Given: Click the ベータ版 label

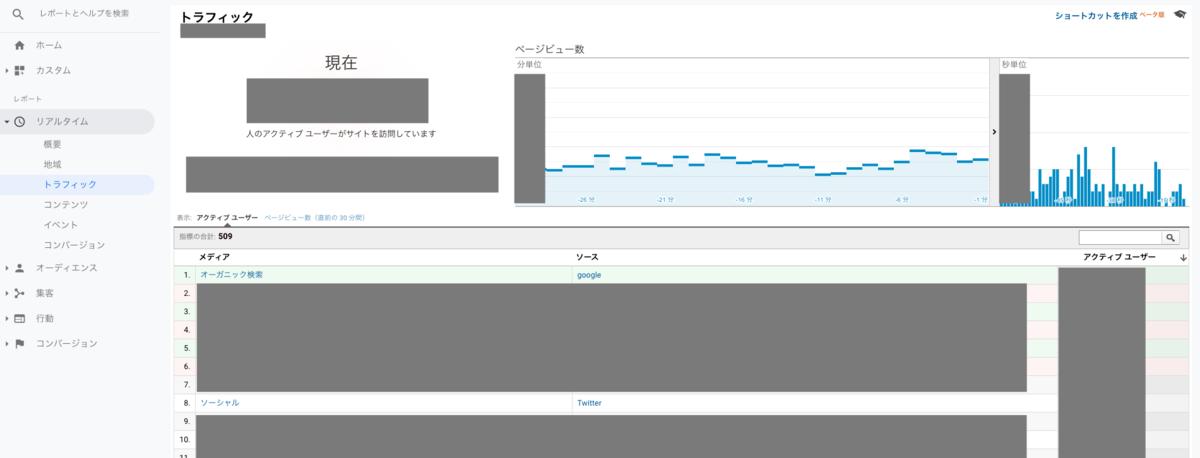Looking at the screenshot, I should click(1152, 16).
